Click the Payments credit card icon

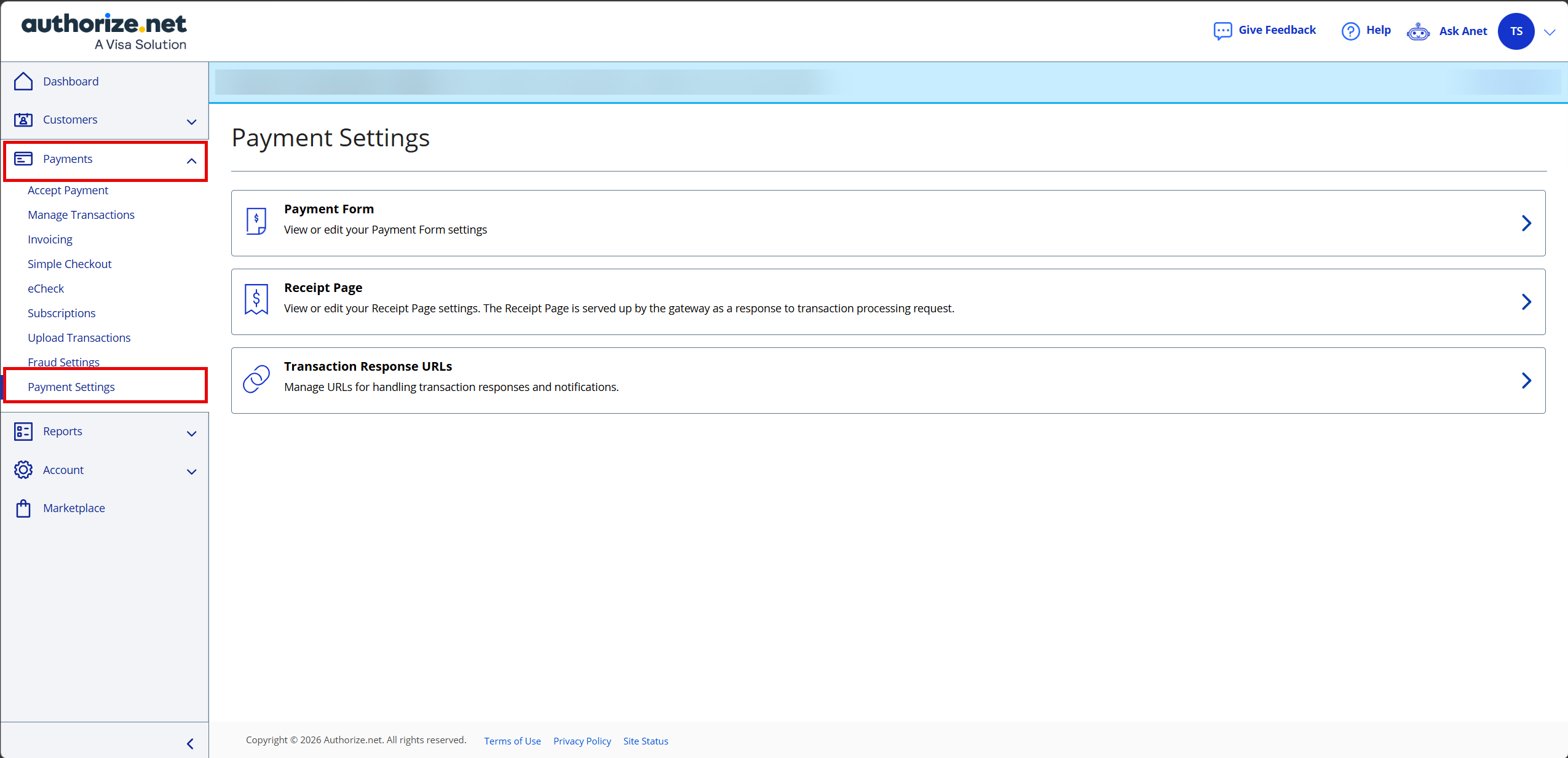click(x=23, y=159)
